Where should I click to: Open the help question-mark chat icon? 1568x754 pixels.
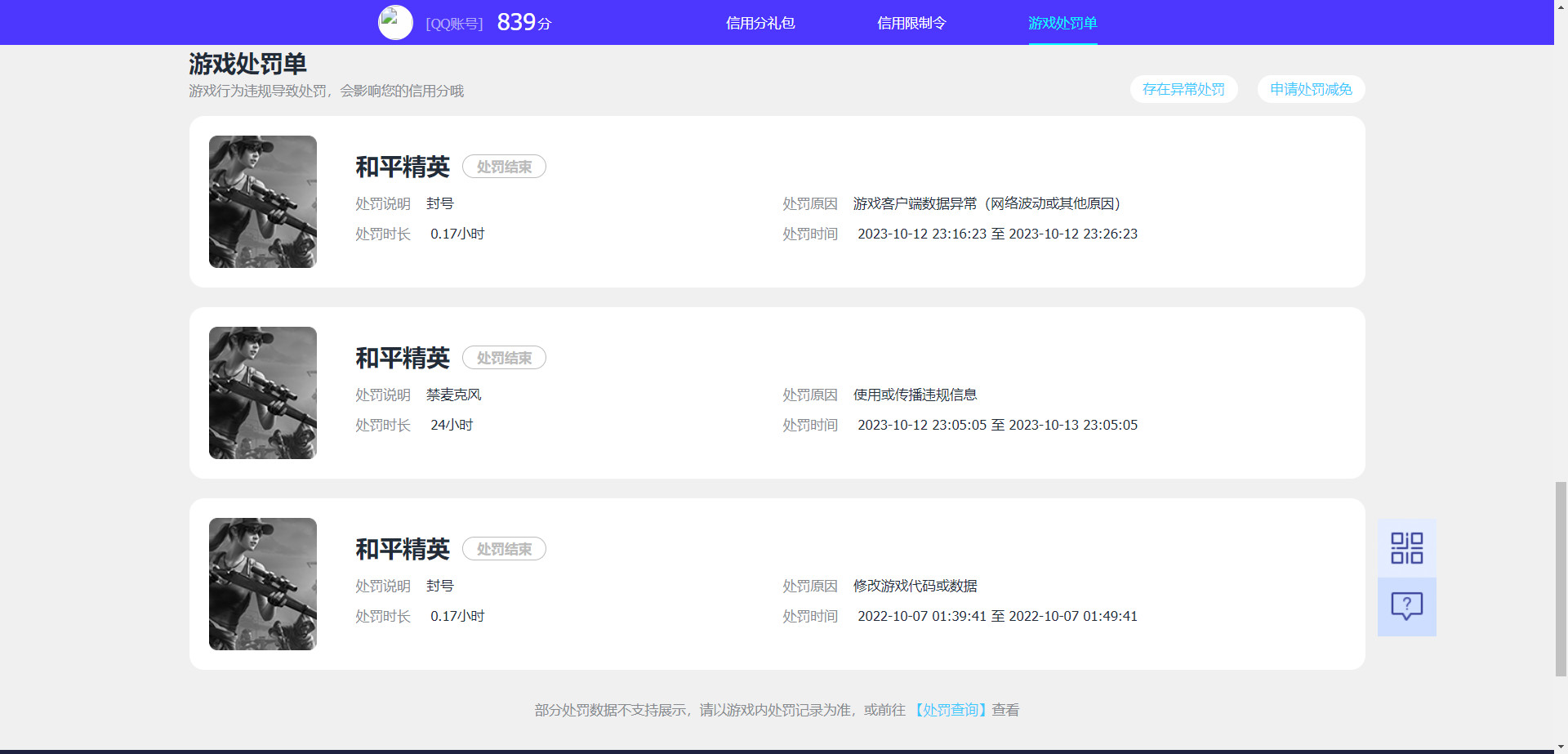pos(1406,606)
